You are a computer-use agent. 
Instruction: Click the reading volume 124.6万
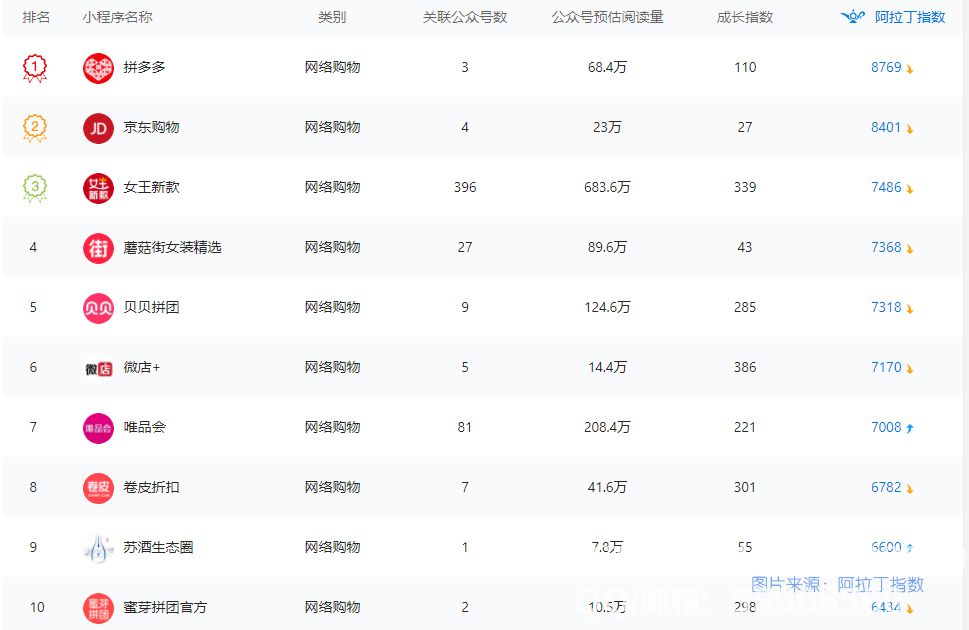(x=607, y=307)
